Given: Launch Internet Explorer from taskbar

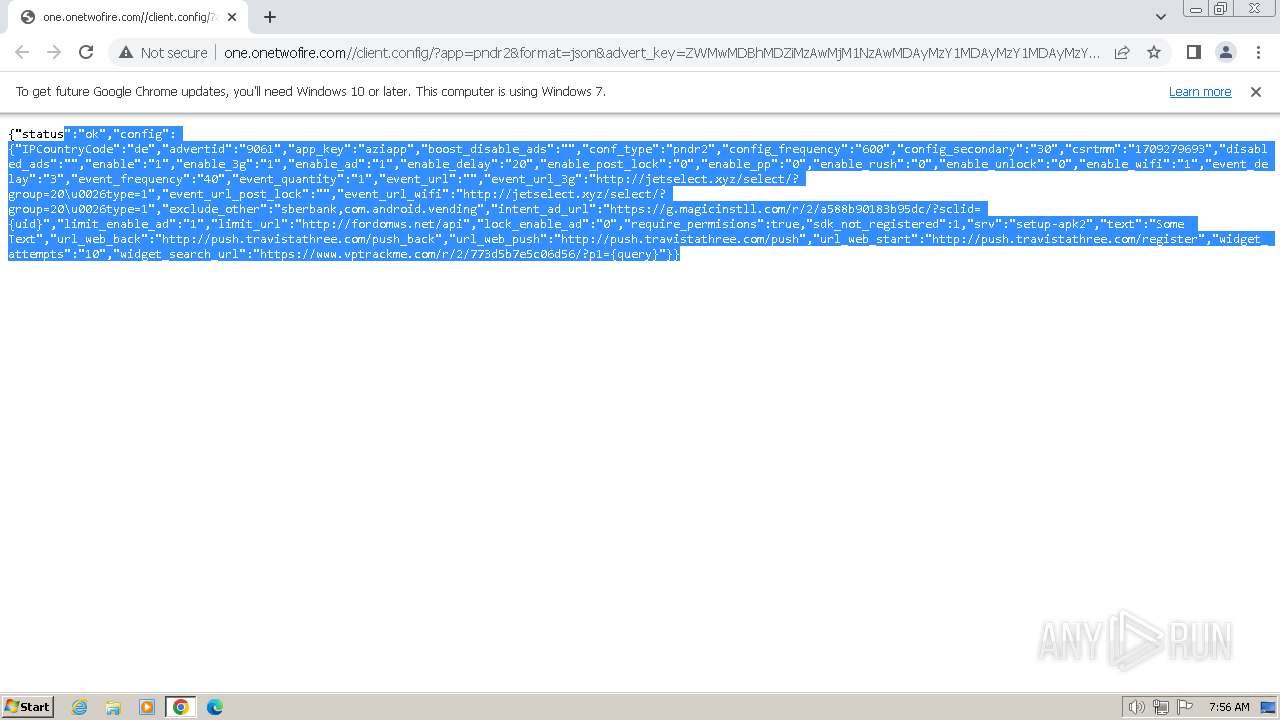Looking at the screenshot, I should [80, 707].
